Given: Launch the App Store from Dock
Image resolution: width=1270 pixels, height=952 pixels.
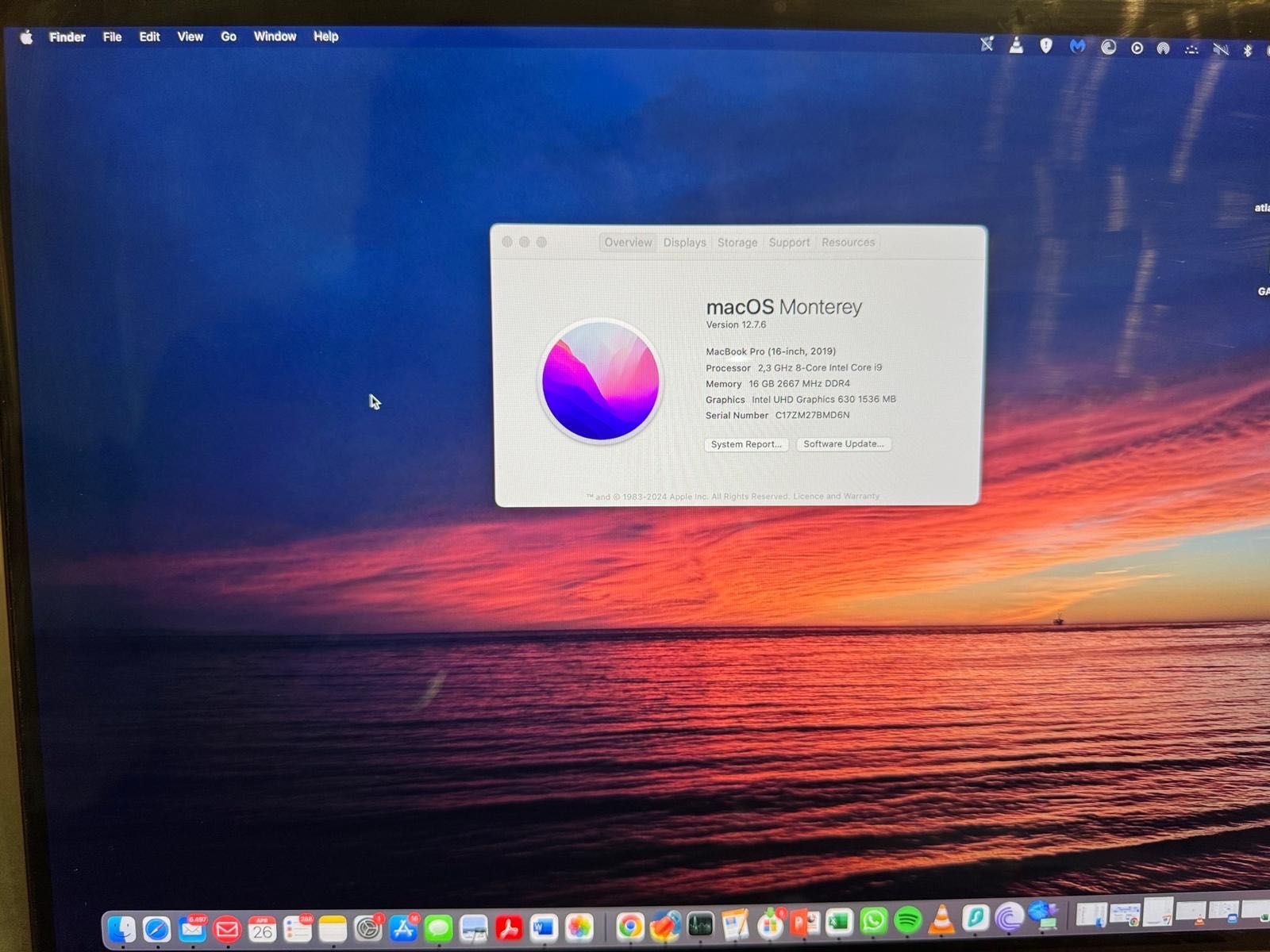Looking at the screenshot, I should point(403,927).
